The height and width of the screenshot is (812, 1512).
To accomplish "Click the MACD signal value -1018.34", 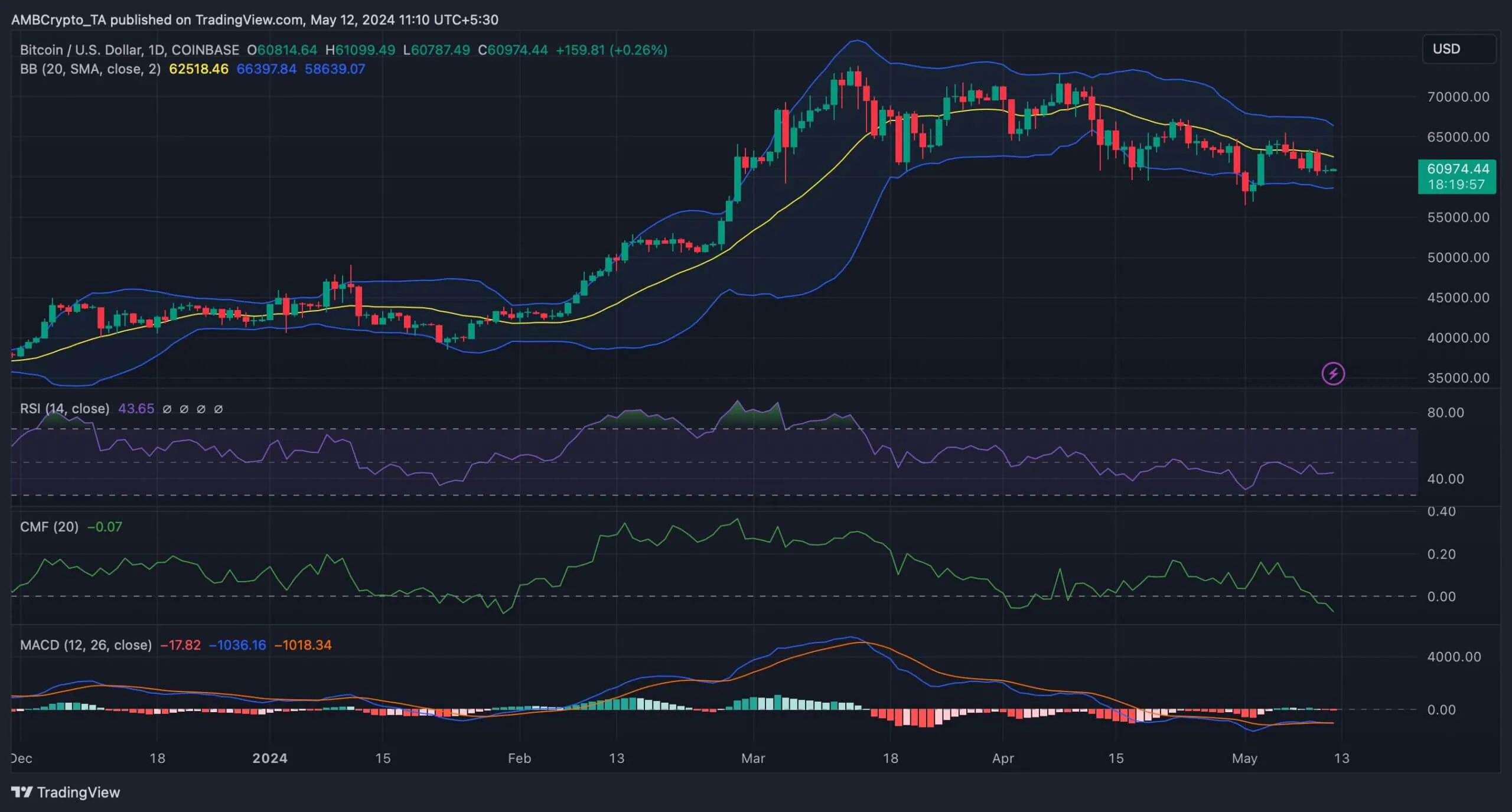I will (303, 645).
